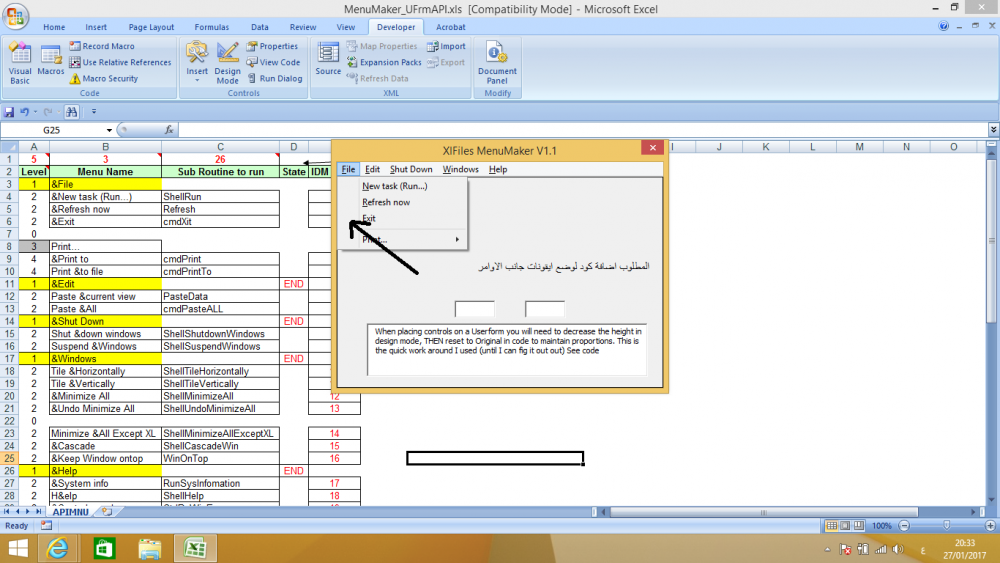The image size is (1000, 563).
Task: Click the 100% zoom level
Action: tap(882, 526)
